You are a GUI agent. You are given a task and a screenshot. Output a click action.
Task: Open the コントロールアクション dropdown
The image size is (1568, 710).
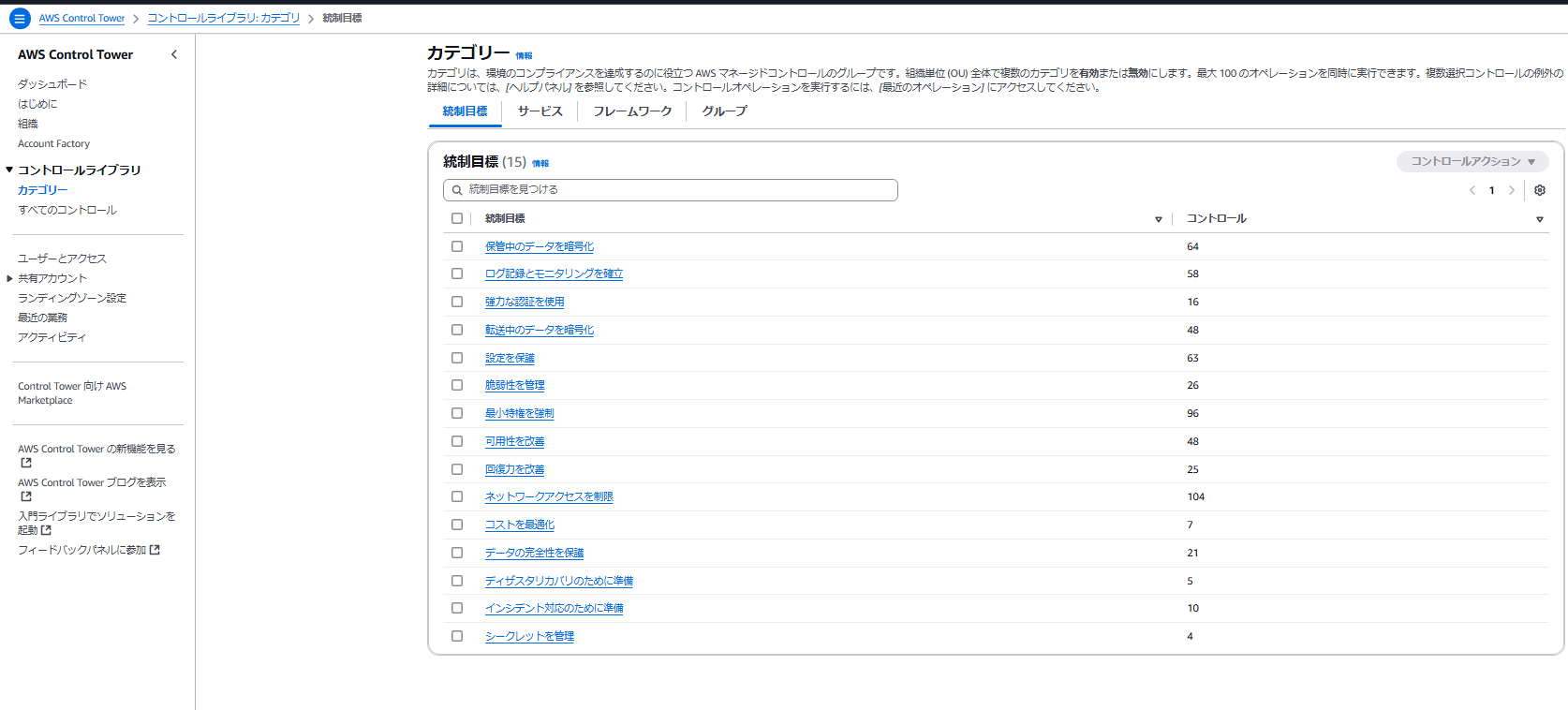[x=1472, y=161]
